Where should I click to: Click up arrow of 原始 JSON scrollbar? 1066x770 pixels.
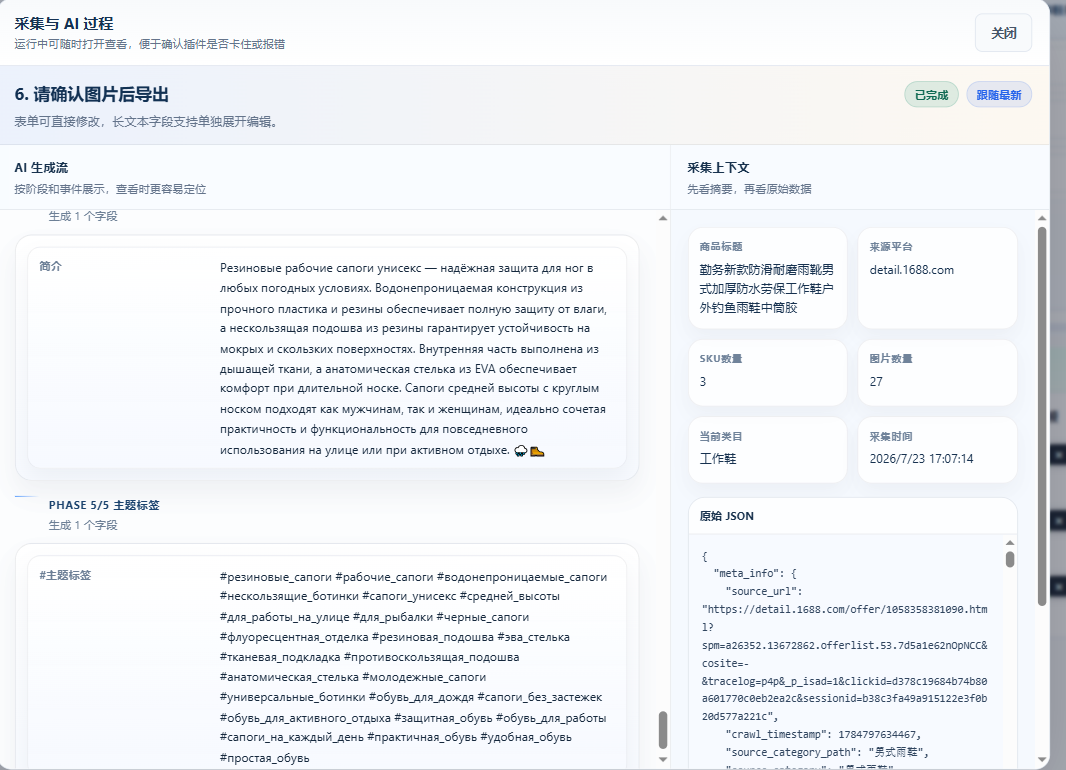point(1010,542)
